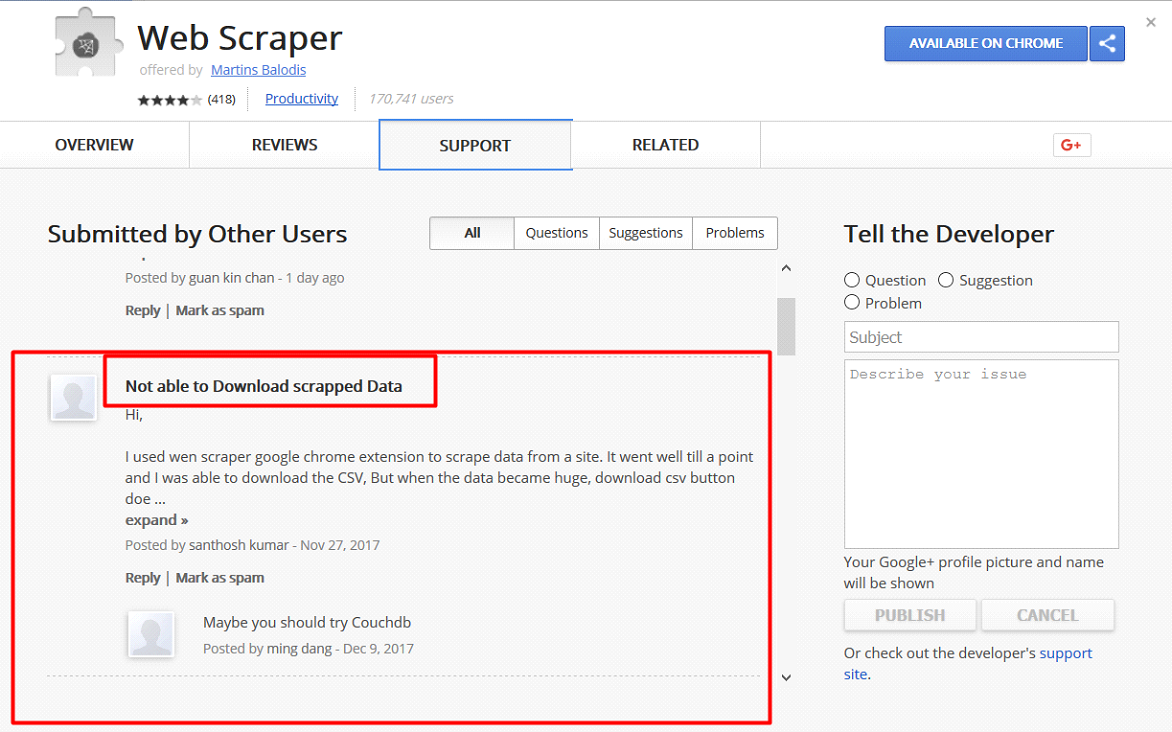Click the share icon button
The image size is (1172, 732).
coord(1107,43)
